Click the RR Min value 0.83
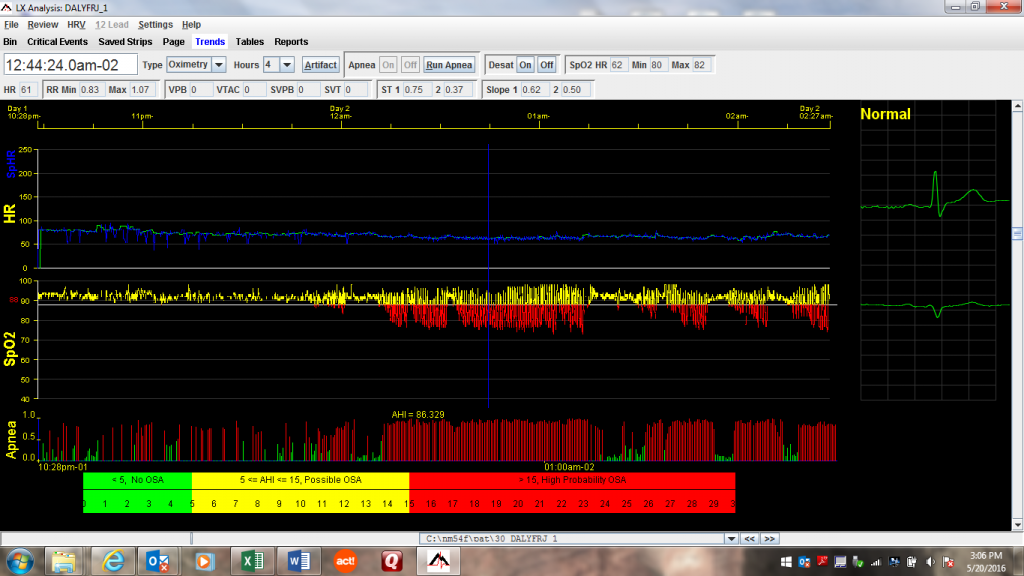The height and width of the screenshot is (576, 1024). pyautogui.click(x=91, y=89)
